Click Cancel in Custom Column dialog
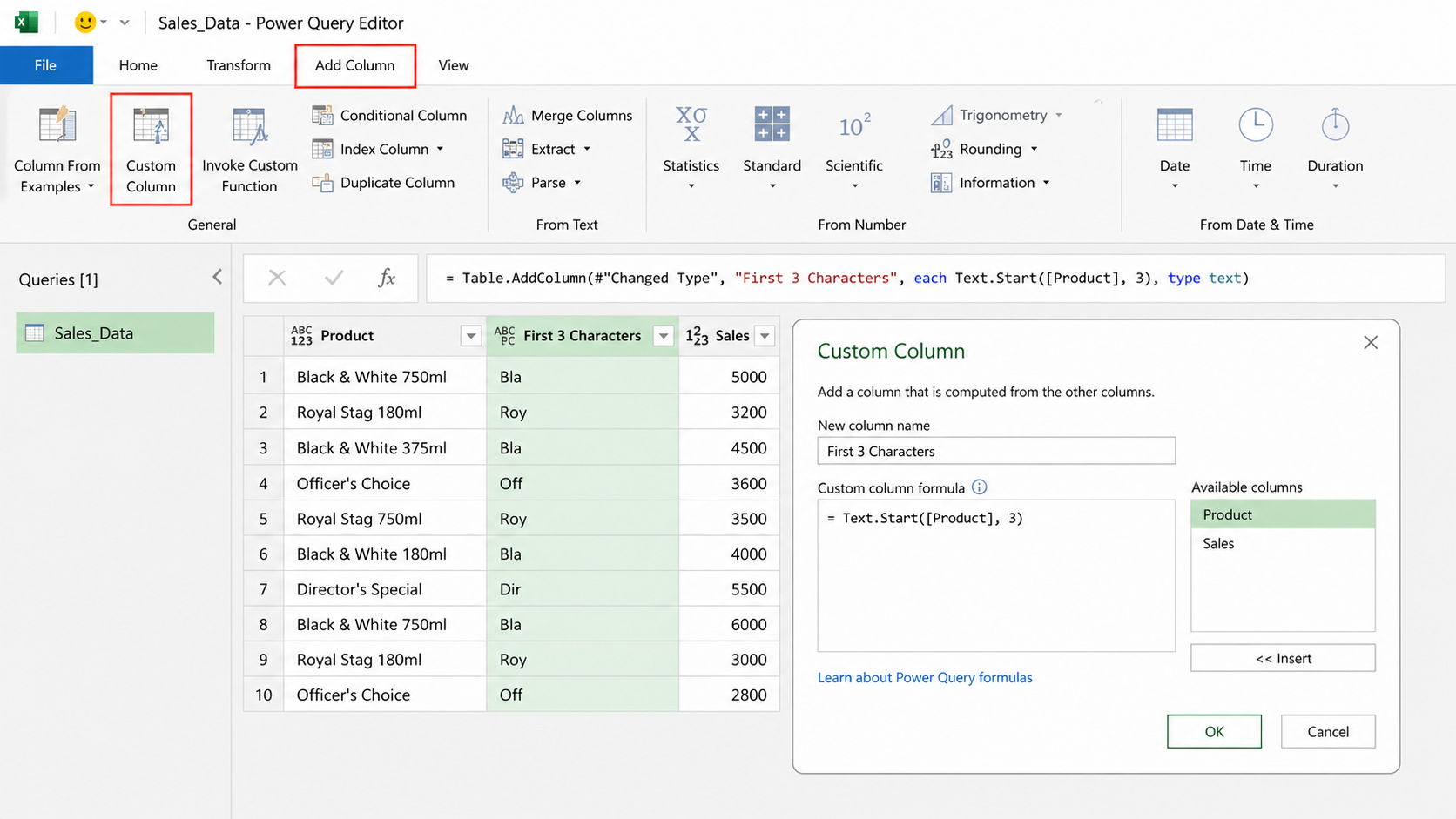Viewport: 1456px width, 819px height. point(1328,731)
